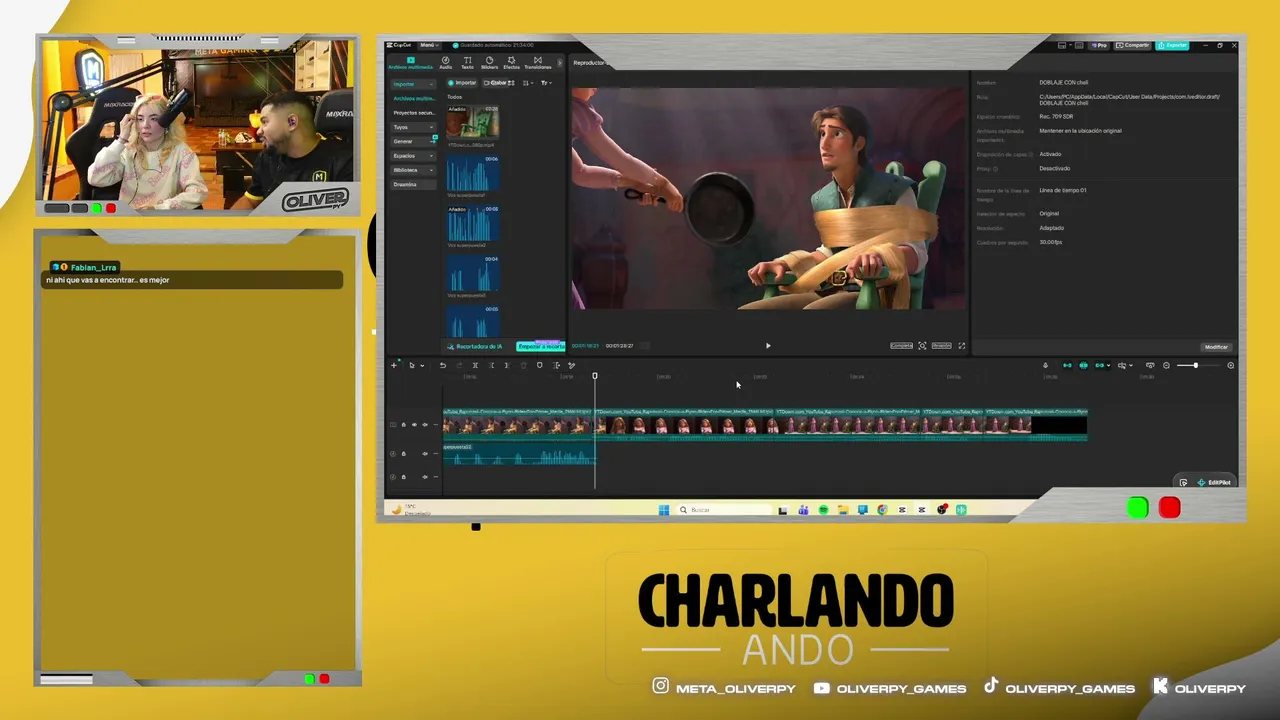Select Archivos multimedia in the sidebar
The width and height of the screenshot is (1280, 720).
(413, 98)
